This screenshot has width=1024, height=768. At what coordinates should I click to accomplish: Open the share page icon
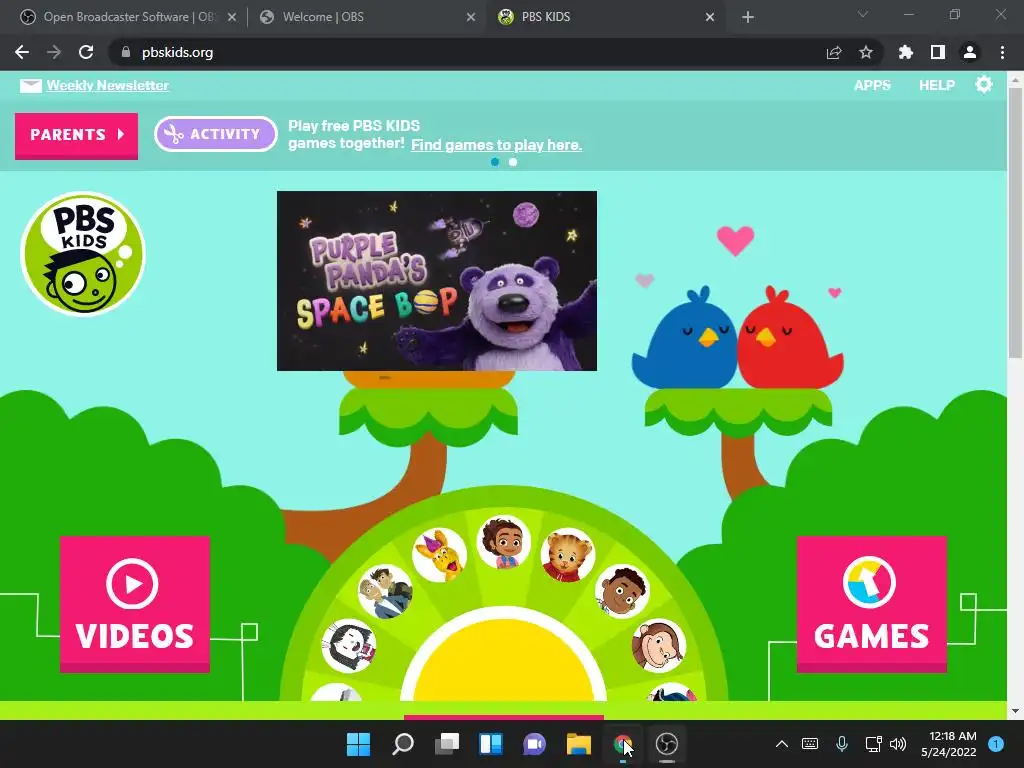pyautogui.click(x=833, y=52)
